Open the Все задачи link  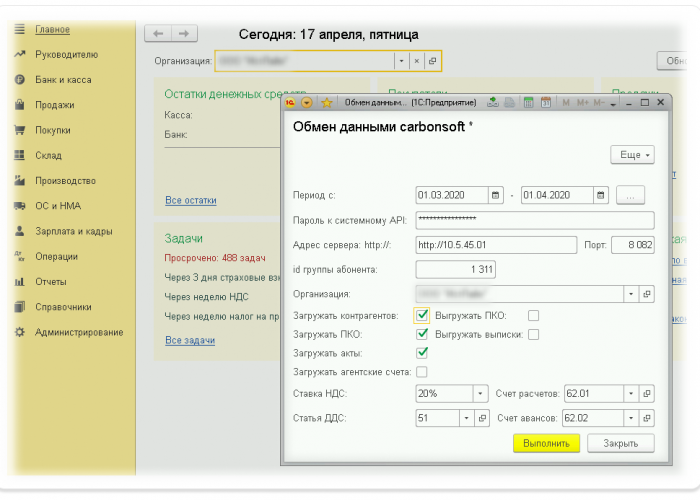coord(190,340)
